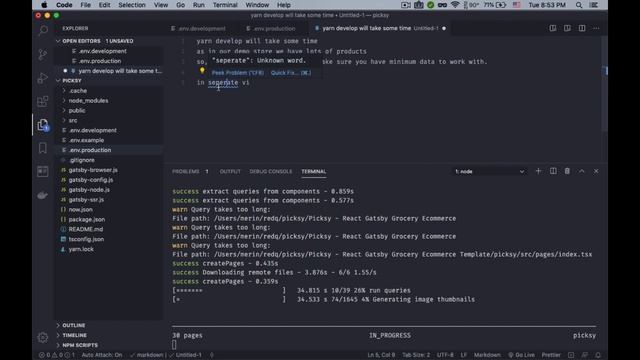The width and height of the screenshot is (640, 360).
Task: Open the Apple menu
Action: coord(44,5)
